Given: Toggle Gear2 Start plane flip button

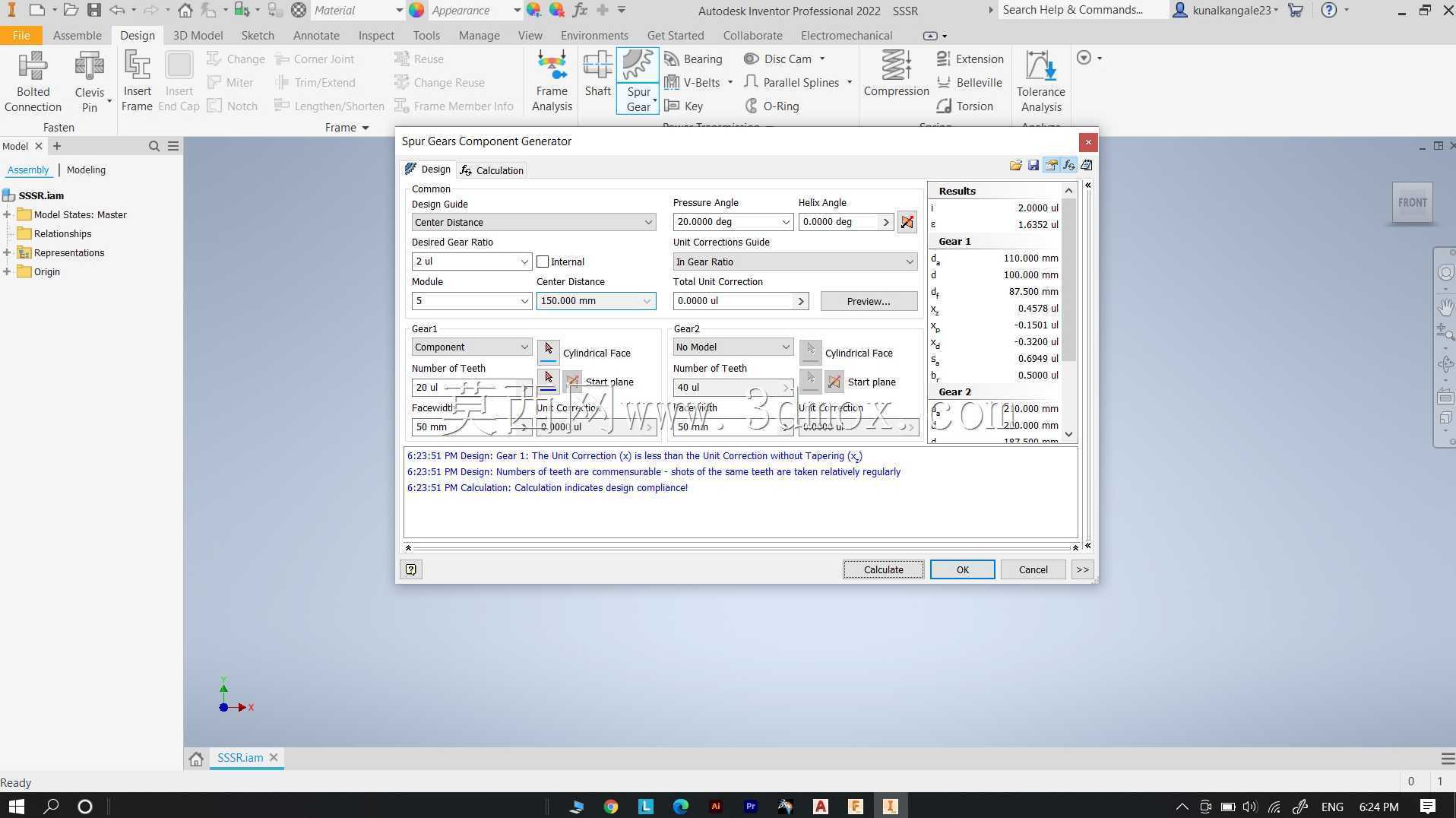Looking at the screenshot, I should click(834, 382).
